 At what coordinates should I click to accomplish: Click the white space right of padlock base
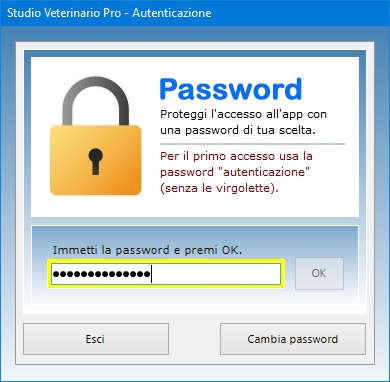(150, 160)
